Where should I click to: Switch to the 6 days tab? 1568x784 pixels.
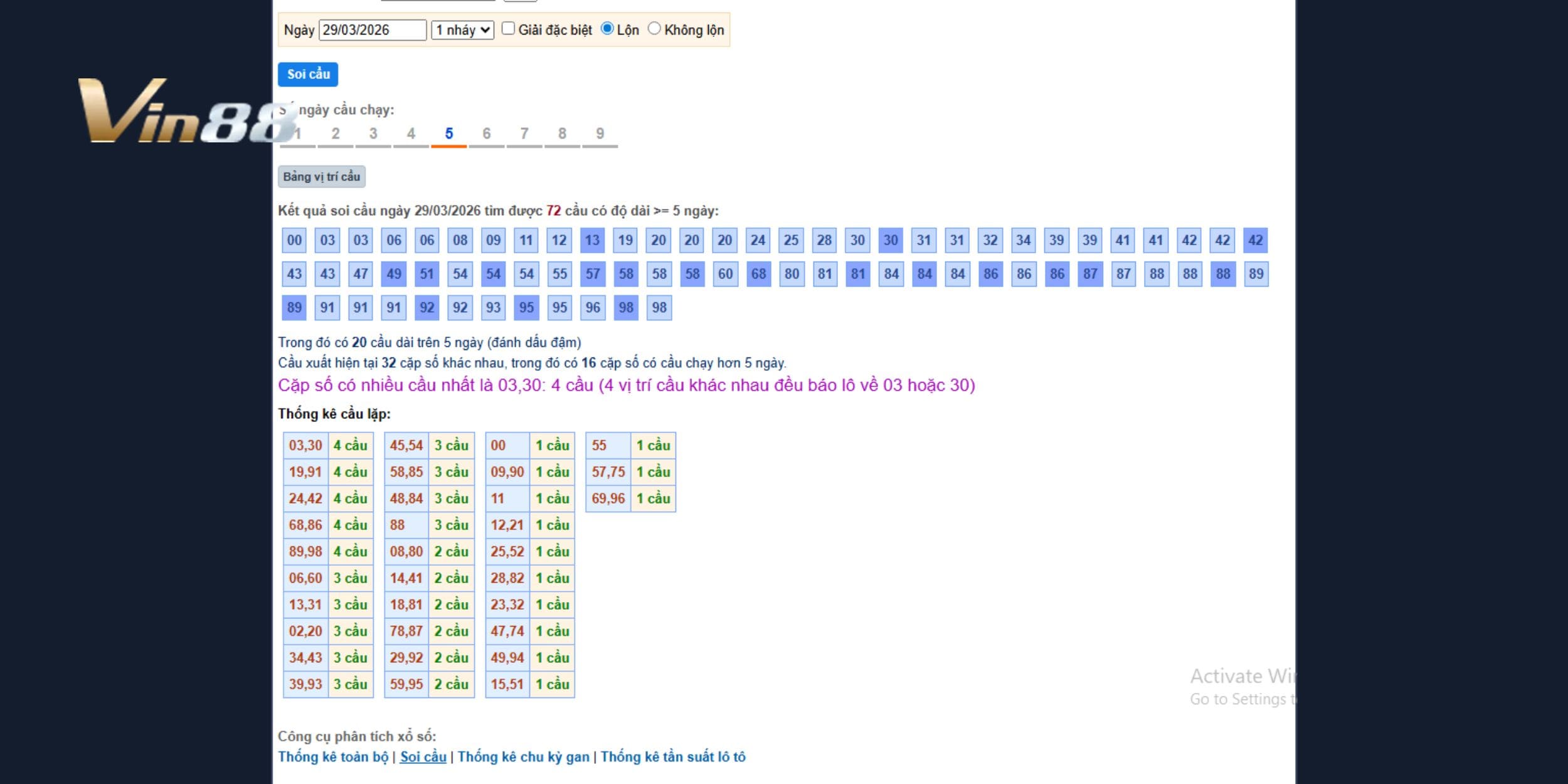pos(486,134)
